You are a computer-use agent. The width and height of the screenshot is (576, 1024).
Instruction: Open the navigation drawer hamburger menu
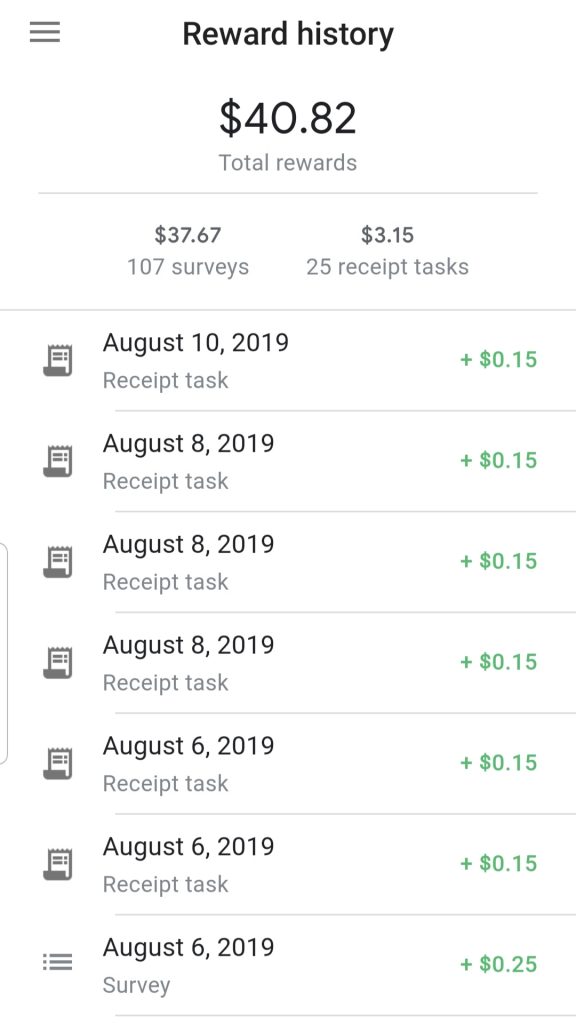coord(43,31)
